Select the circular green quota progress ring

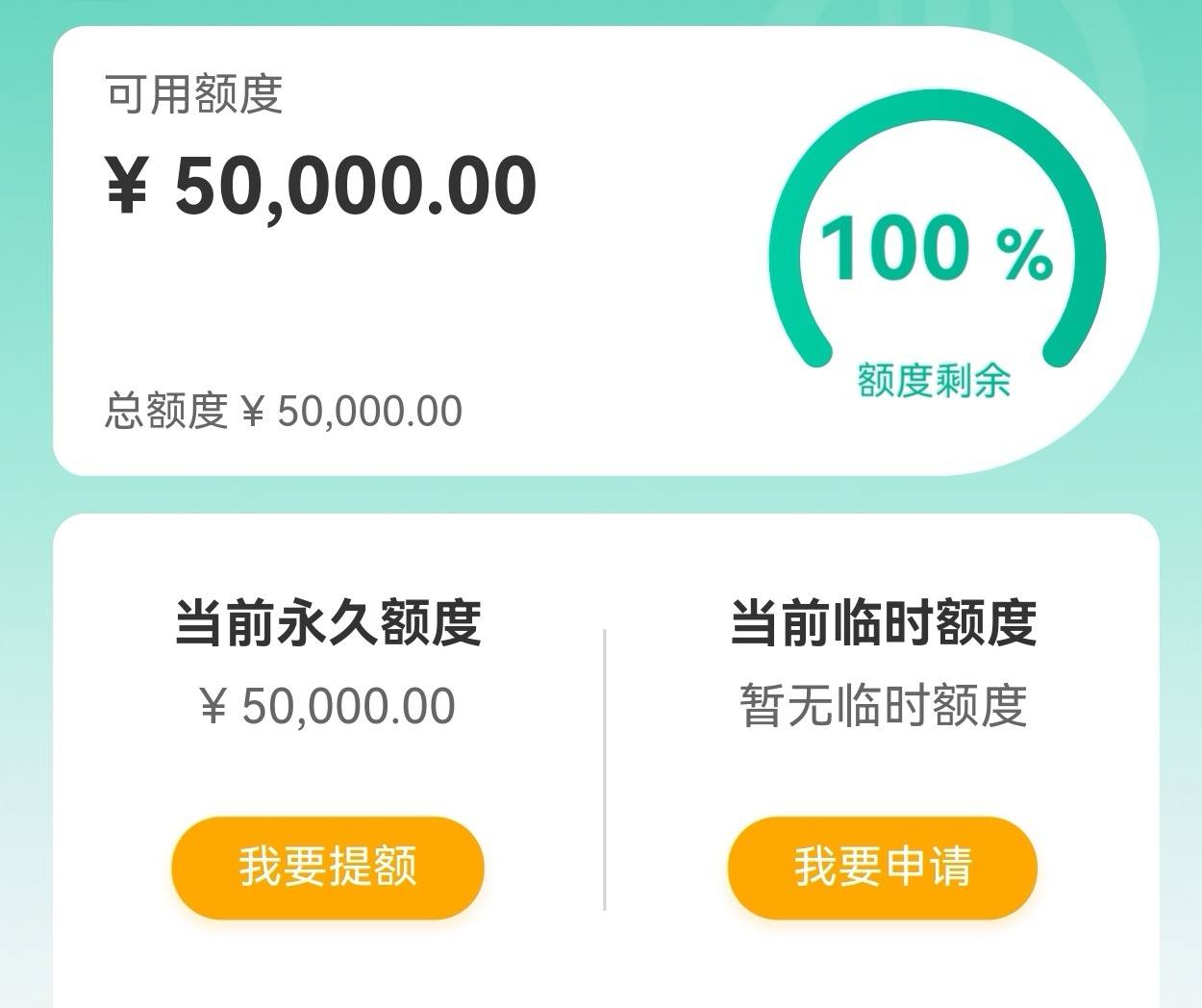click(x=937, y=229)
